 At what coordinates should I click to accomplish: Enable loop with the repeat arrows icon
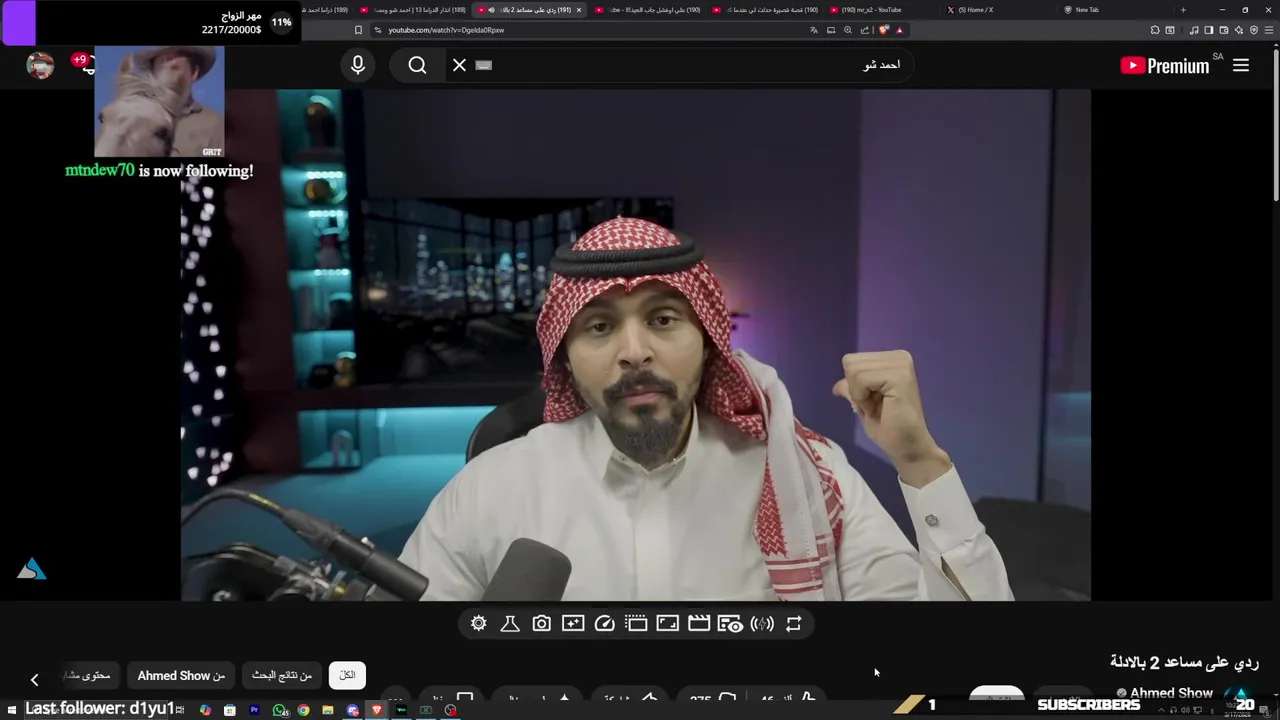point(794,624)
